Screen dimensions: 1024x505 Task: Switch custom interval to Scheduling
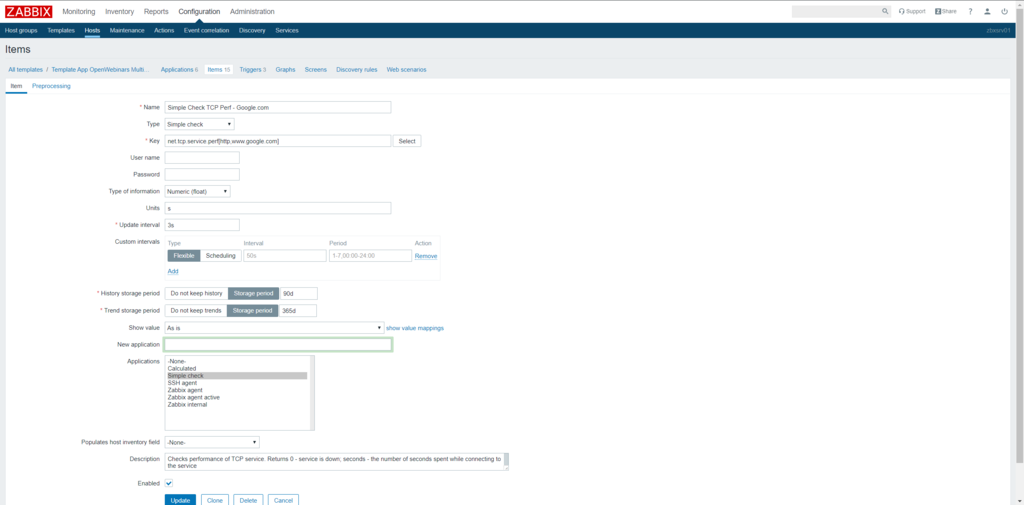coord(220,255)
